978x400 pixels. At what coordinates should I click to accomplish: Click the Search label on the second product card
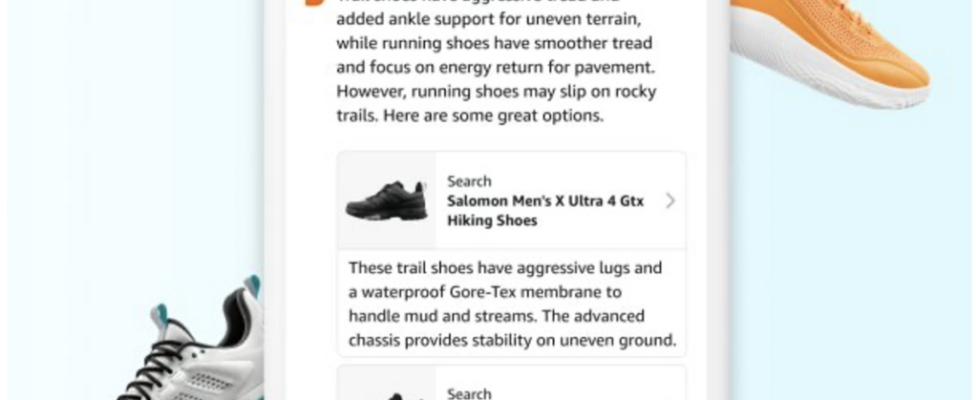point(469,394)
